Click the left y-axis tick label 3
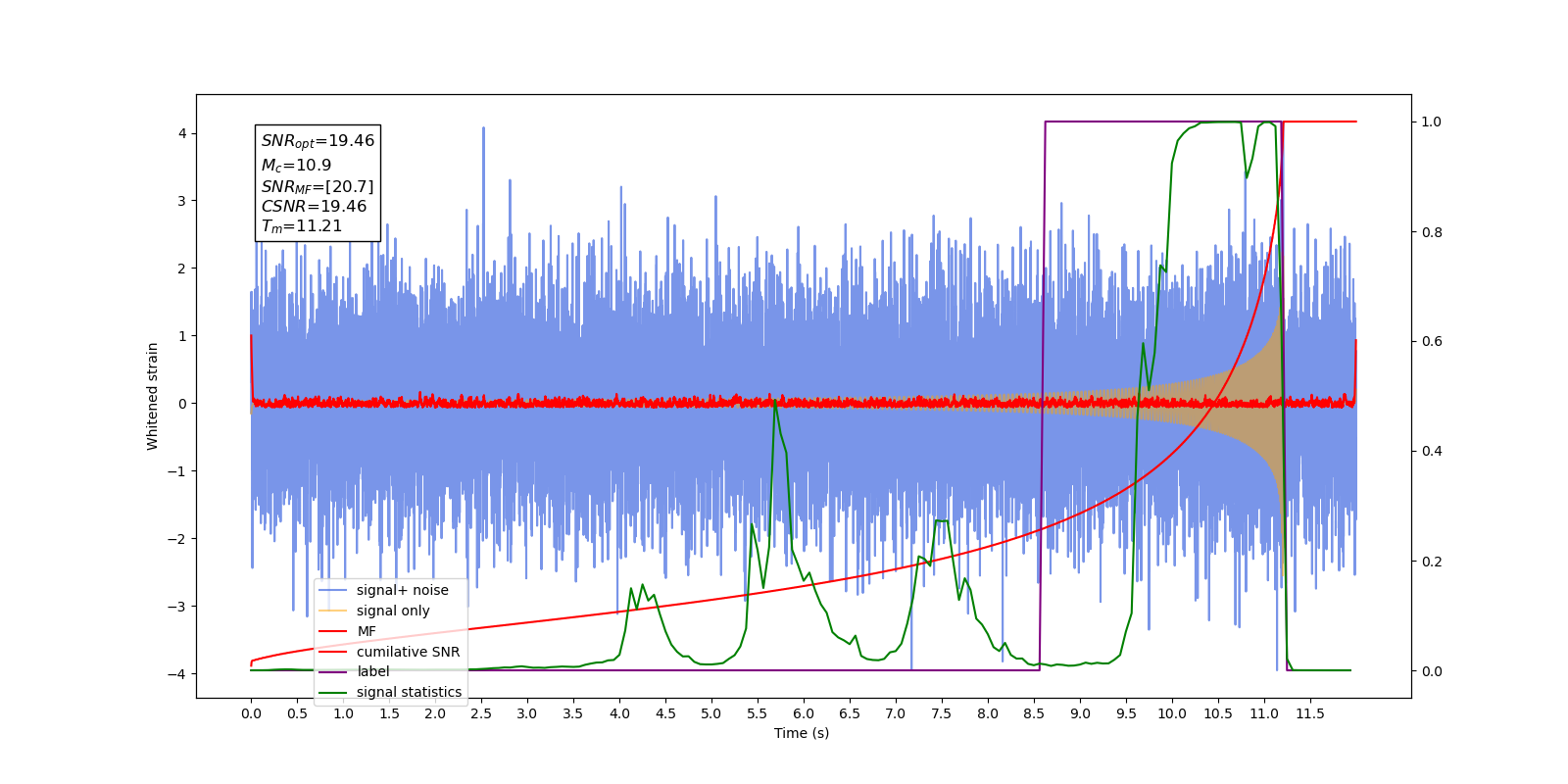 point(182,201)
